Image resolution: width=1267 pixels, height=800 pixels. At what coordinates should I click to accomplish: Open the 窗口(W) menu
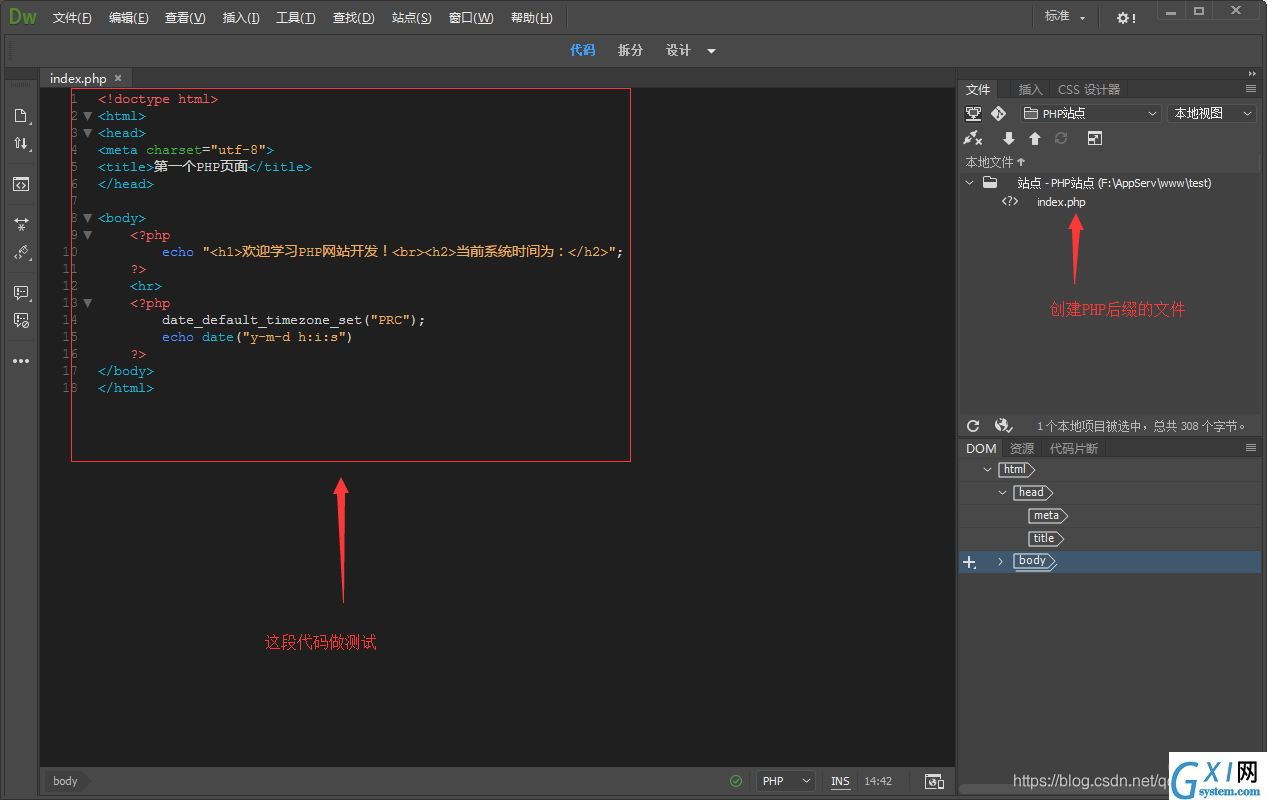coord(471,18)
